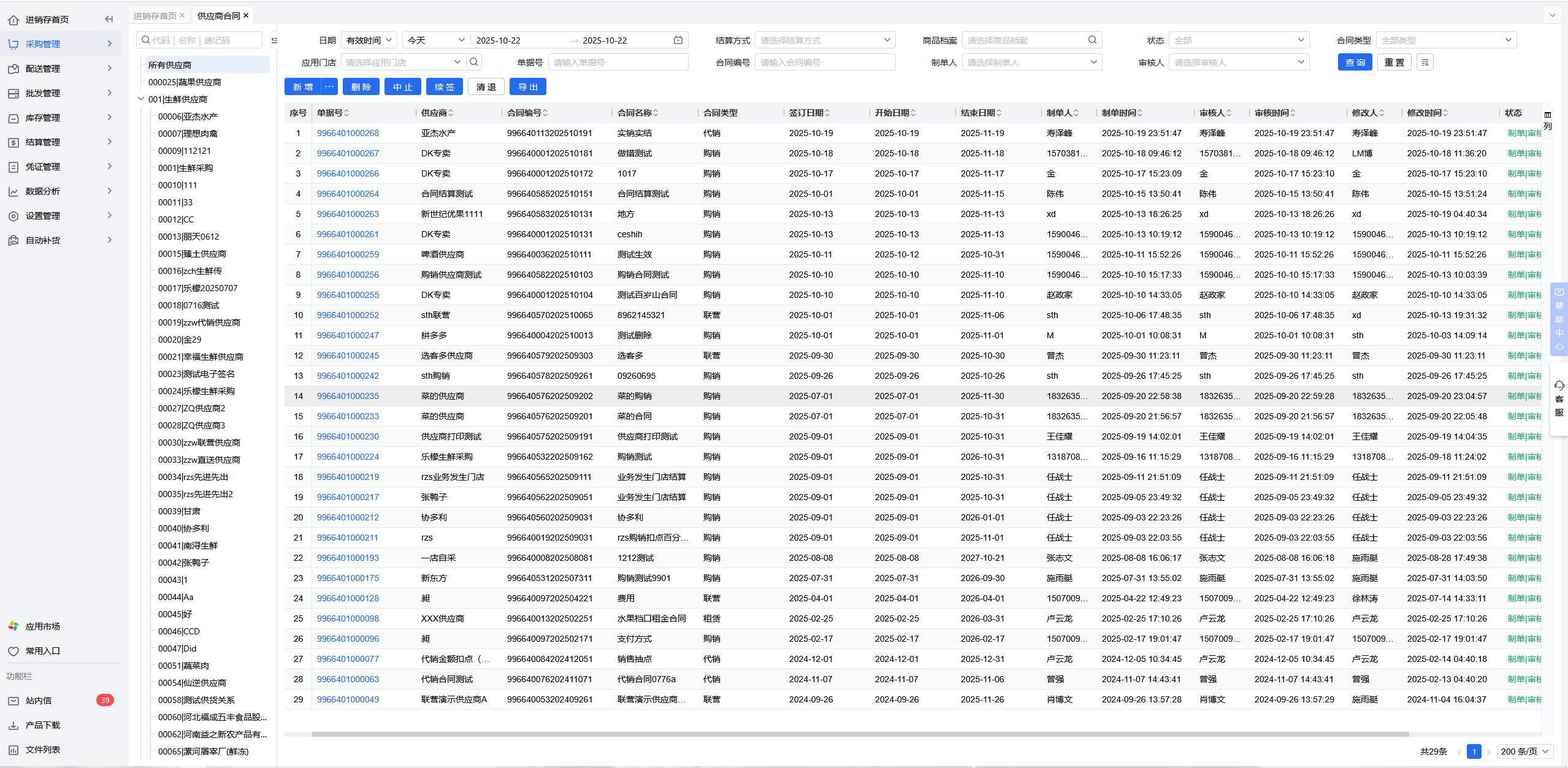Open the 200 条/页 page size dropdown
Image resolution: width=1568 pixels, height=768 pixels.
coord(1525,751)
